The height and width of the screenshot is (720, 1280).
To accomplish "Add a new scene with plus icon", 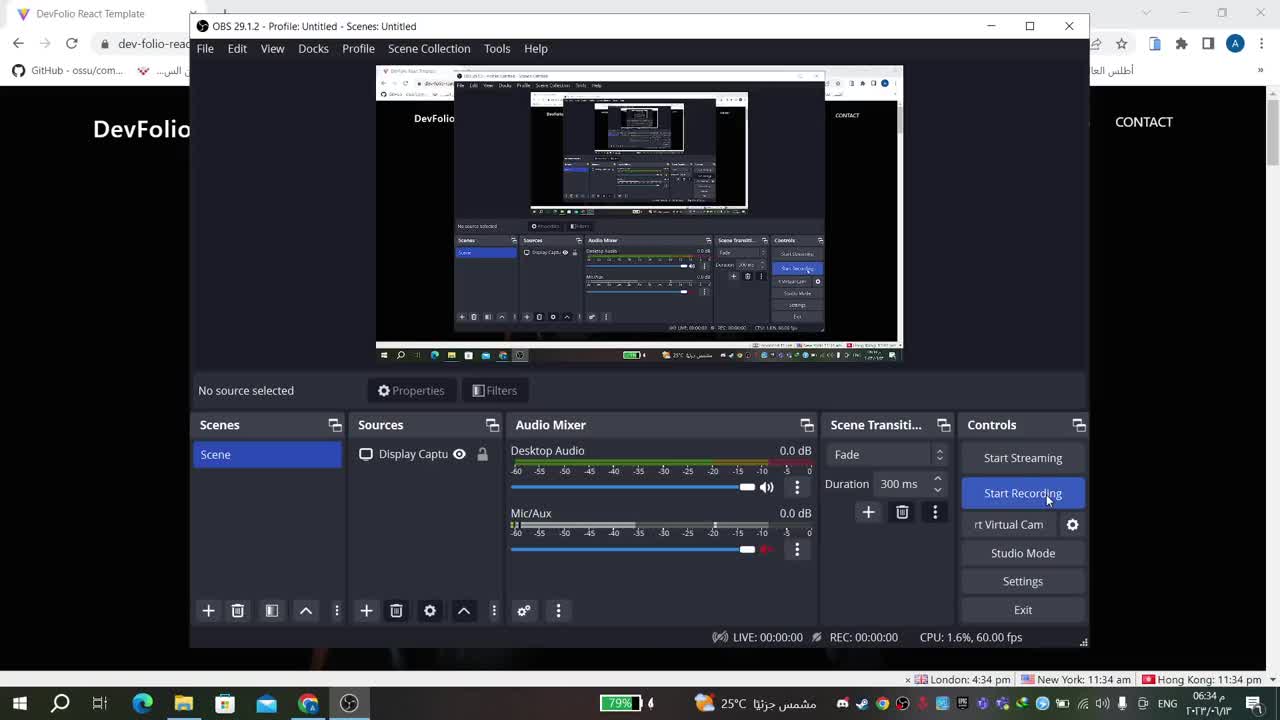I will tap(208, 611).
